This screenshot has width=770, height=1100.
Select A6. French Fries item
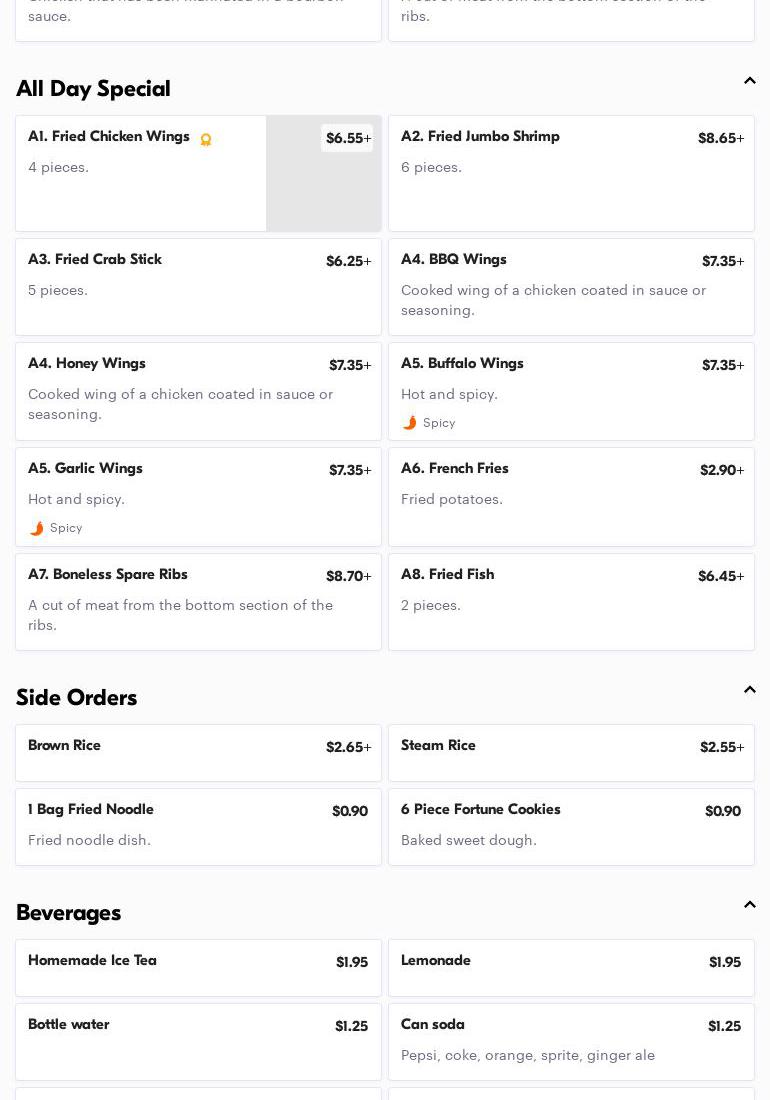(571, 496)
